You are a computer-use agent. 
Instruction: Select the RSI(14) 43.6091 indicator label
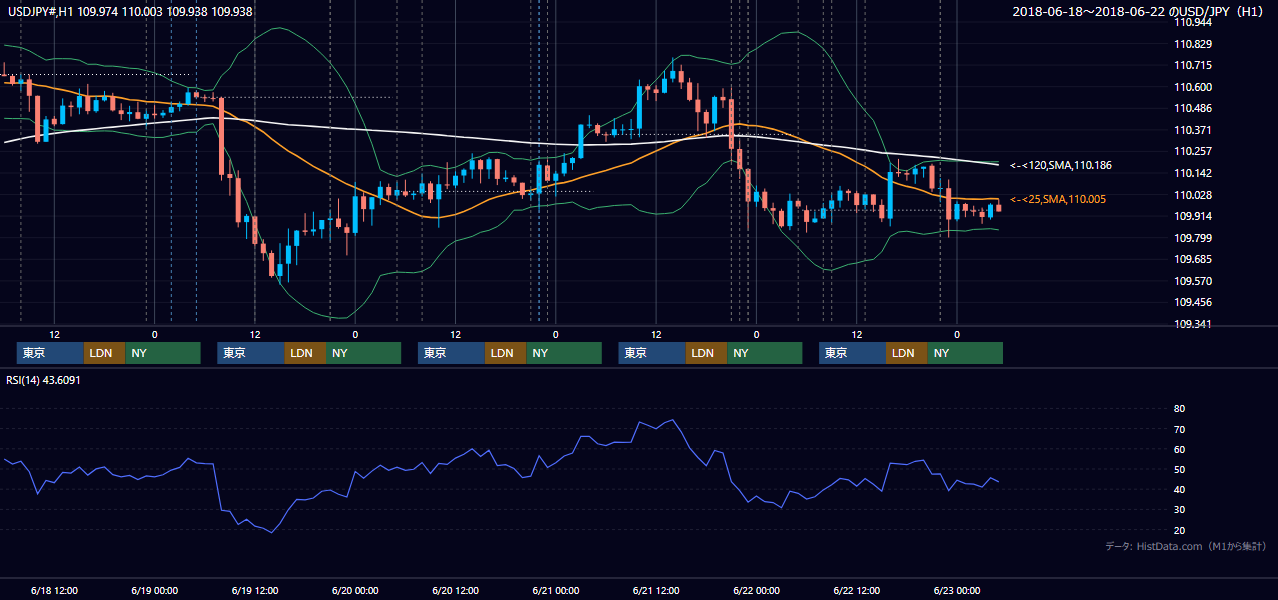[43, 380]
